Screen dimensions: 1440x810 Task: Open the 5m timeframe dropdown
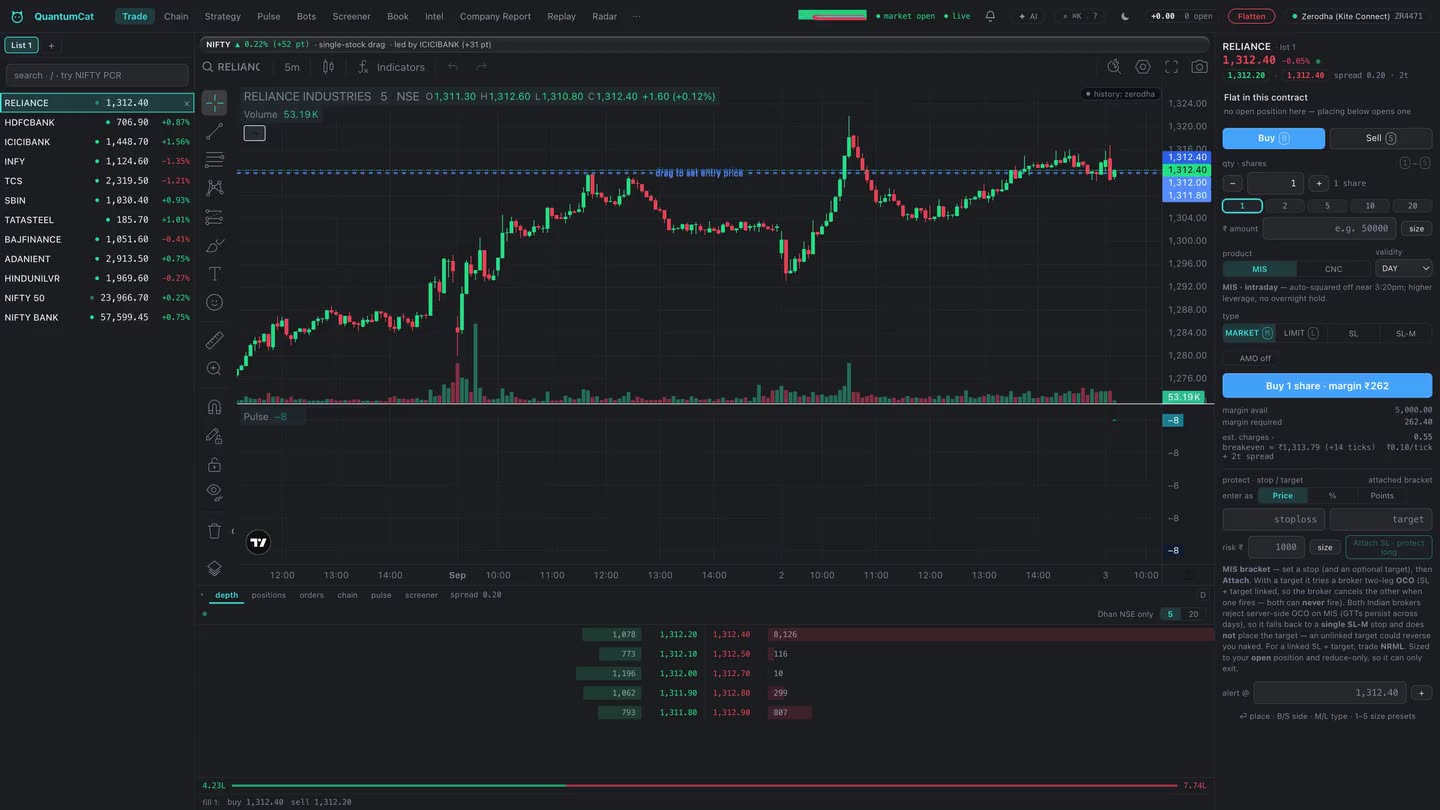pyautogui.click(x=291, y=67)
